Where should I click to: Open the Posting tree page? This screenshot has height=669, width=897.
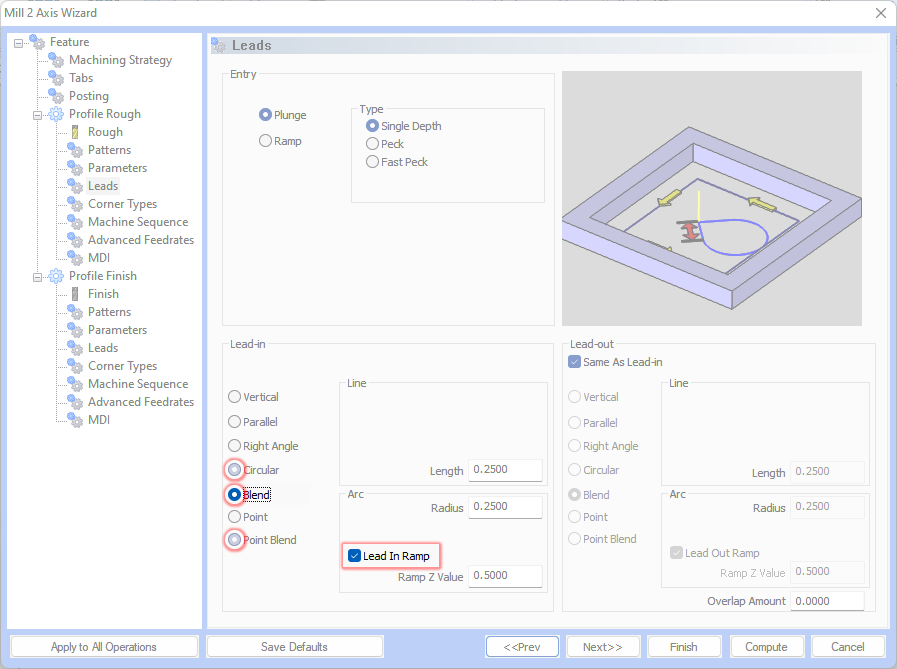click(x=89, y=96)
